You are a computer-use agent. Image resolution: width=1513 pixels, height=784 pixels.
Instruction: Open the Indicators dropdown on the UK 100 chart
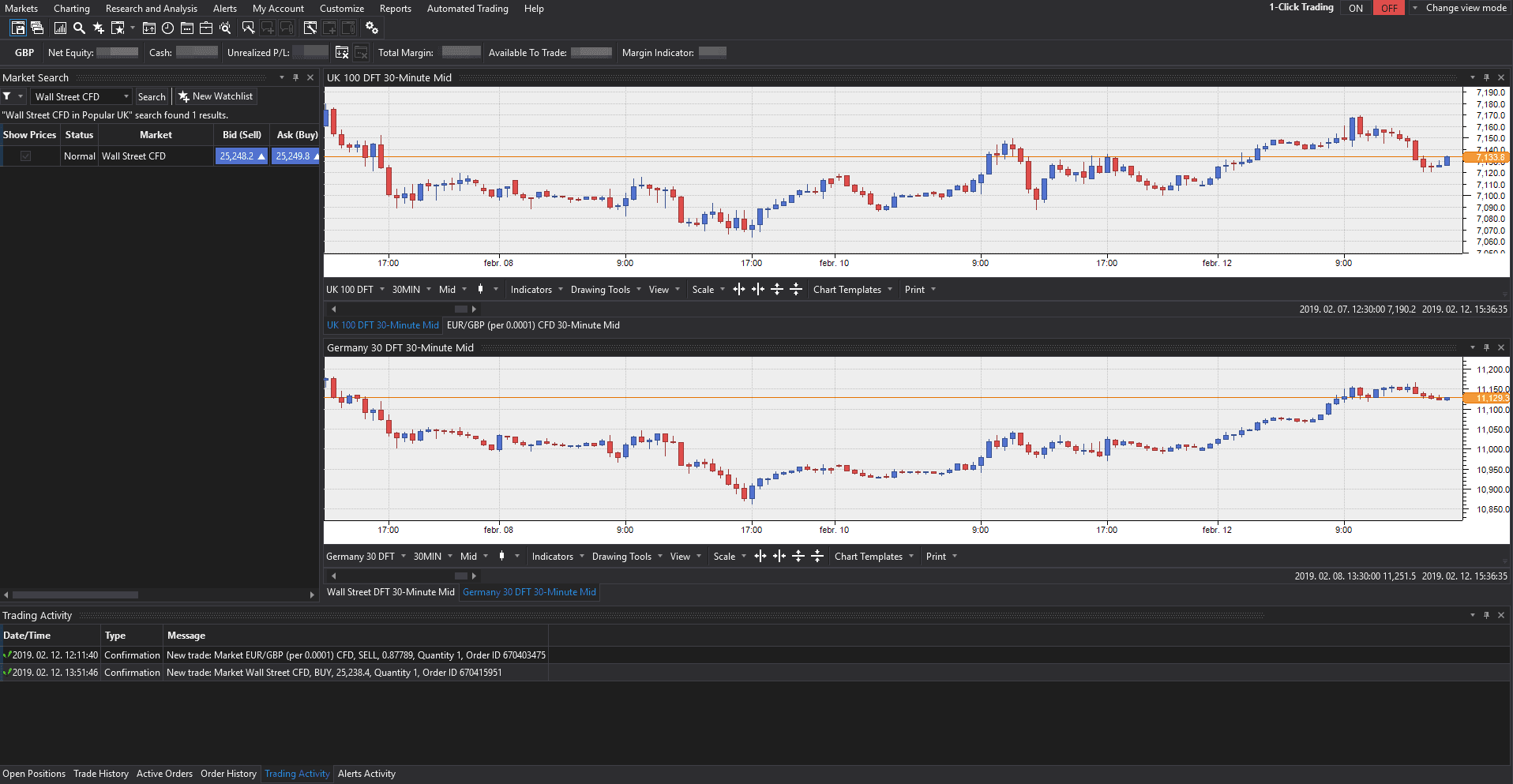(534, 289)
